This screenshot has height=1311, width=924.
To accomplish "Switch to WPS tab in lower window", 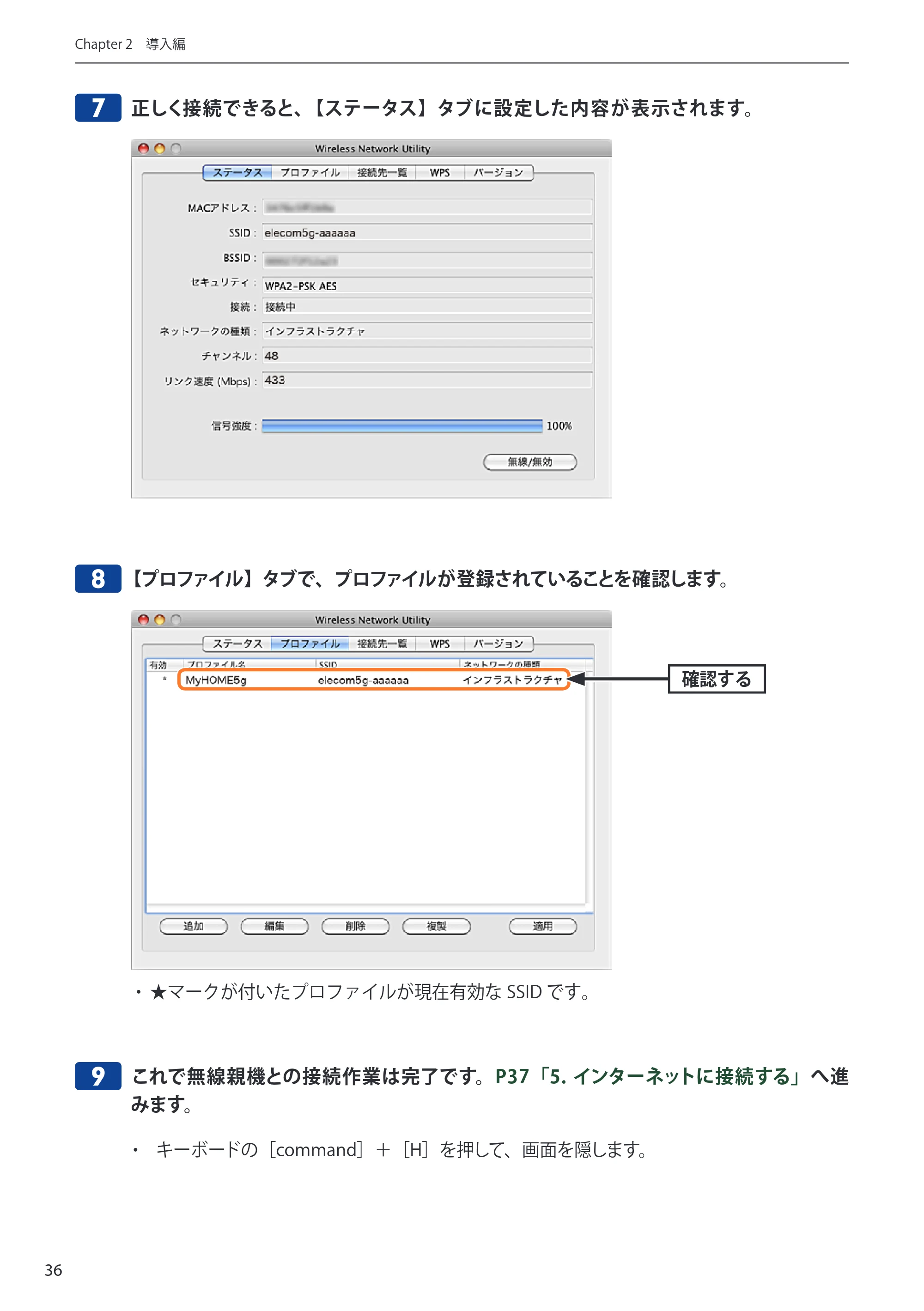I will pyautogui.click(x=440, y=643).
